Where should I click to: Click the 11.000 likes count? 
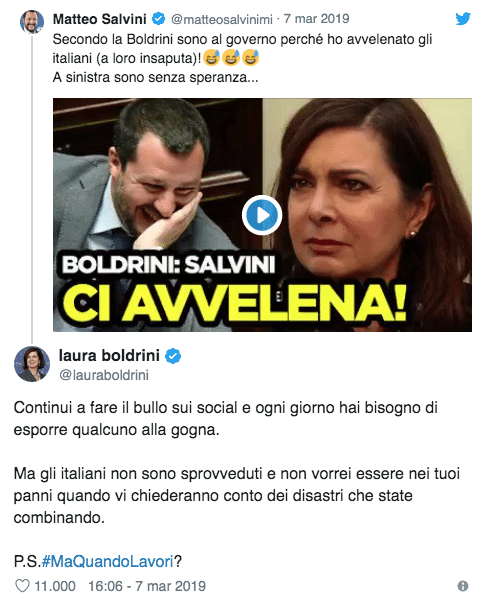[55, 586]
